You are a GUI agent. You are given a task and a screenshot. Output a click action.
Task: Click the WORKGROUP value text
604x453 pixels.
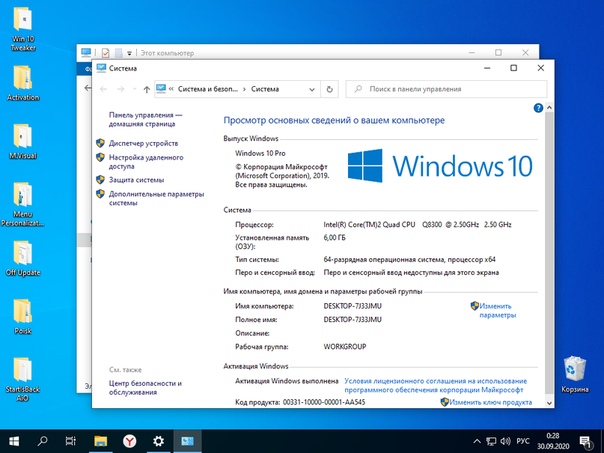click(x=345, y=347)
